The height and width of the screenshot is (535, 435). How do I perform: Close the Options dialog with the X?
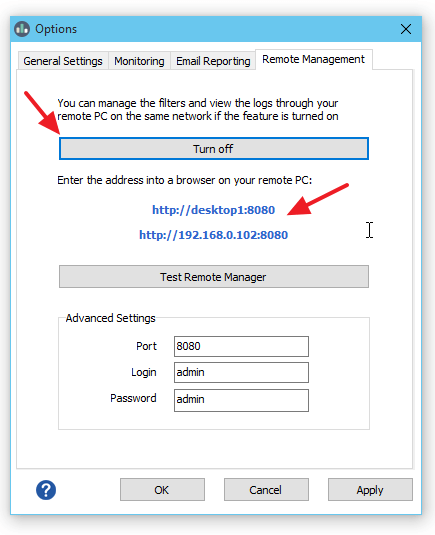406,29
